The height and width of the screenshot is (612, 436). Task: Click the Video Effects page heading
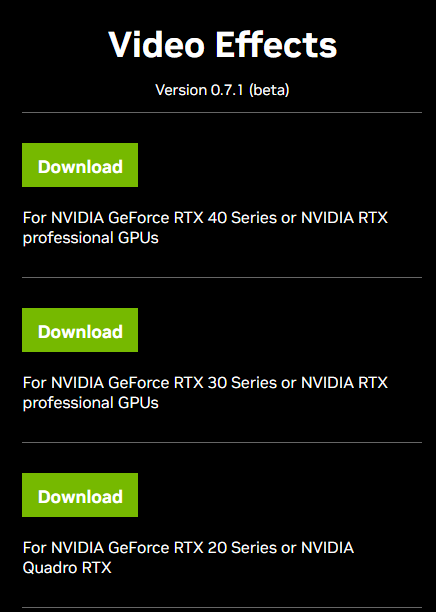[x=222, y=44]
